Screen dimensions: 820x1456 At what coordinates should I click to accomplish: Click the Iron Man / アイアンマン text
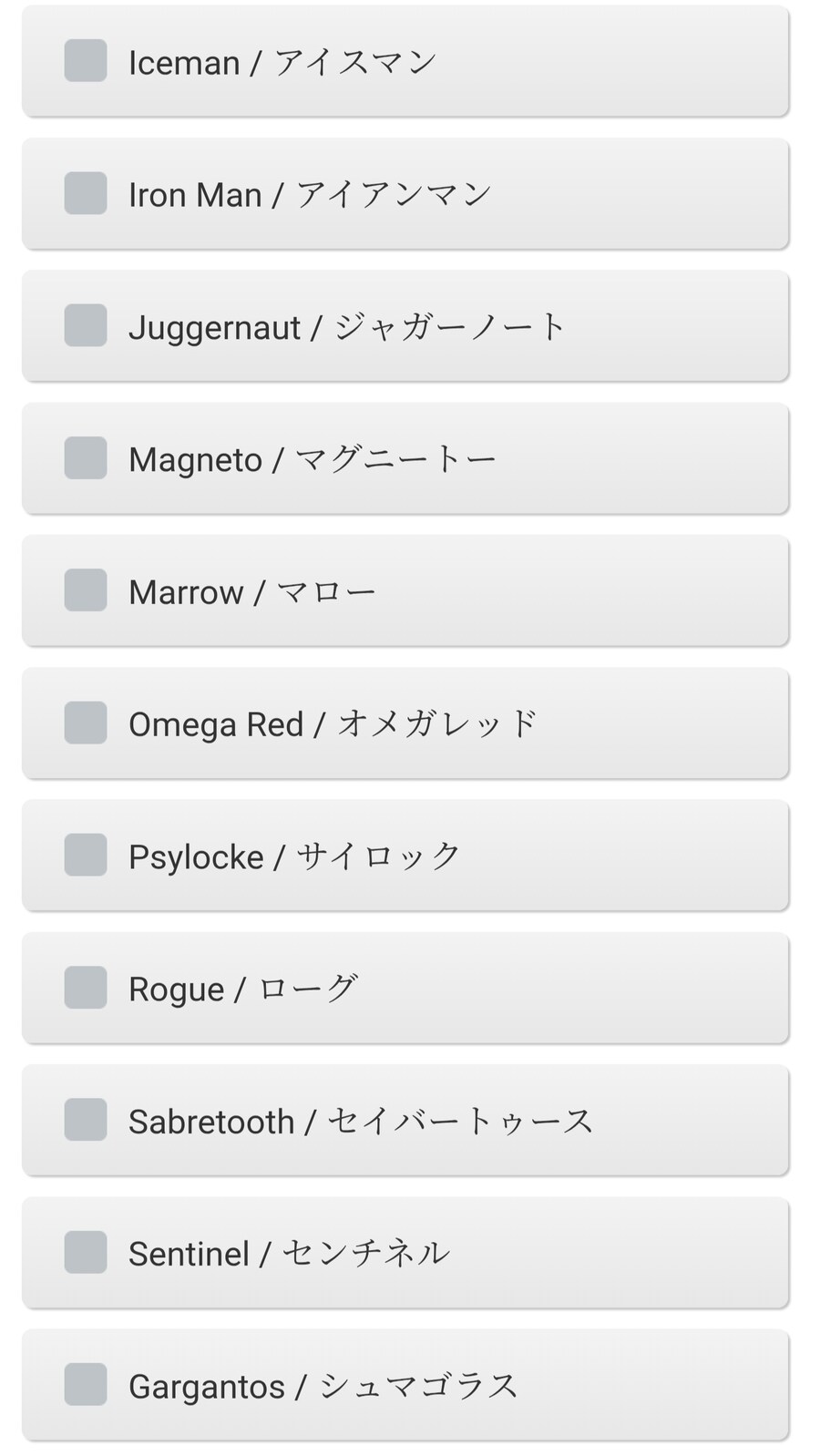[310, 195]
